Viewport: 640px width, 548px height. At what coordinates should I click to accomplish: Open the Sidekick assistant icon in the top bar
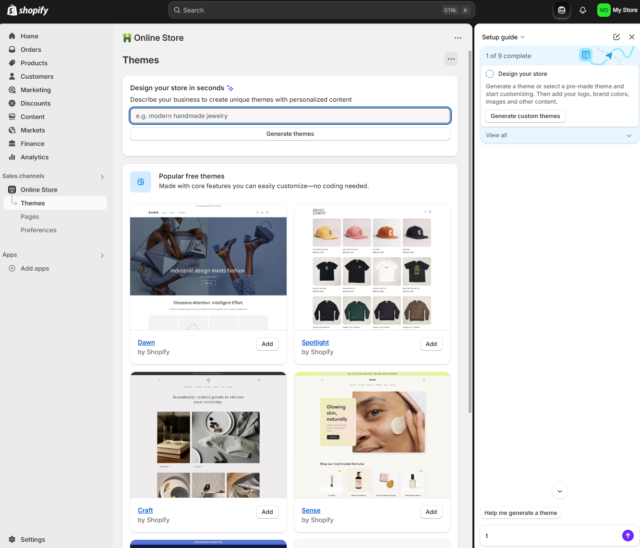(x=562, y=10)
